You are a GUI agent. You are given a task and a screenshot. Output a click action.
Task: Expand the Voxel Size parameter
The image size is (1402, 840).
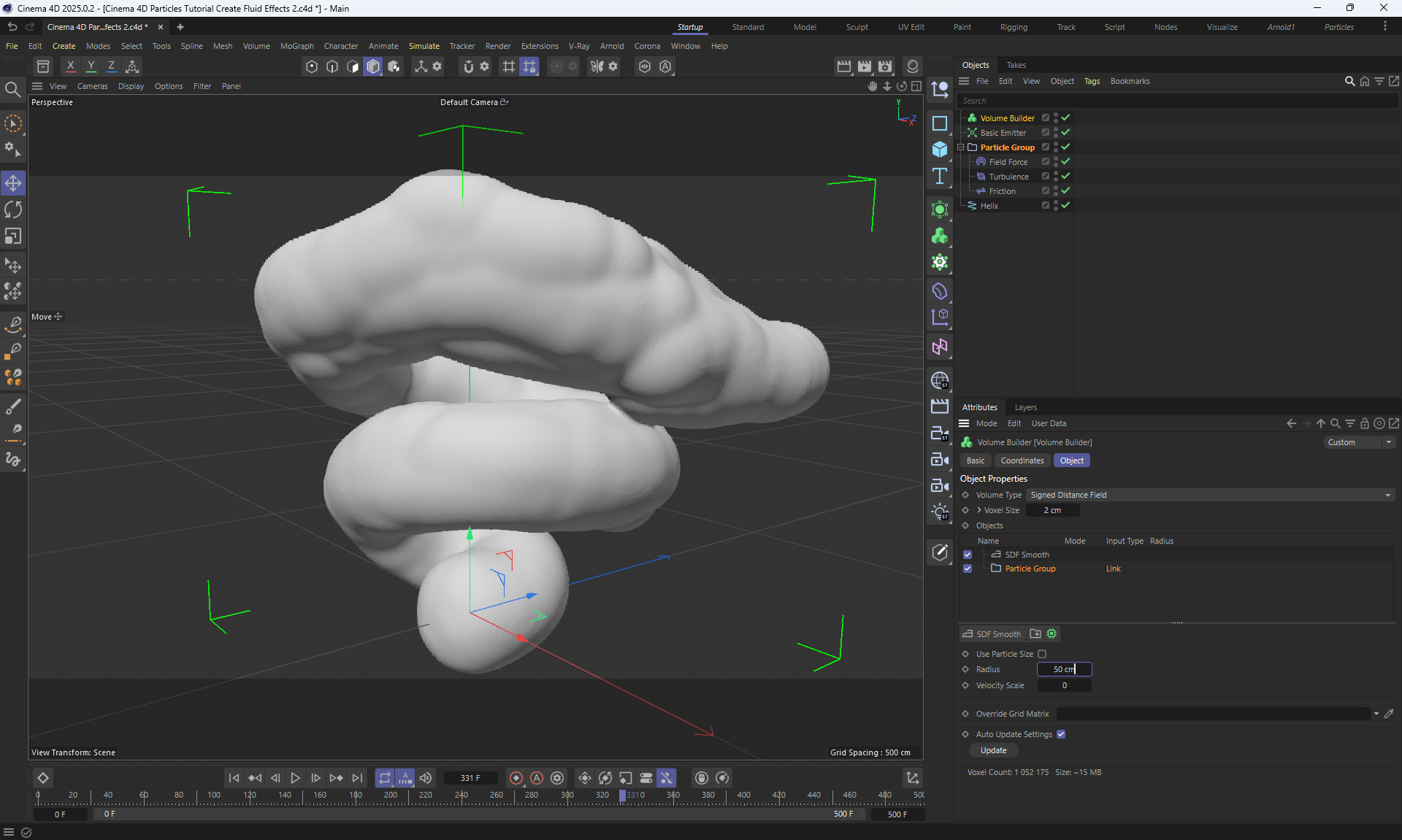pyautogui.click(x=979, y=510)
